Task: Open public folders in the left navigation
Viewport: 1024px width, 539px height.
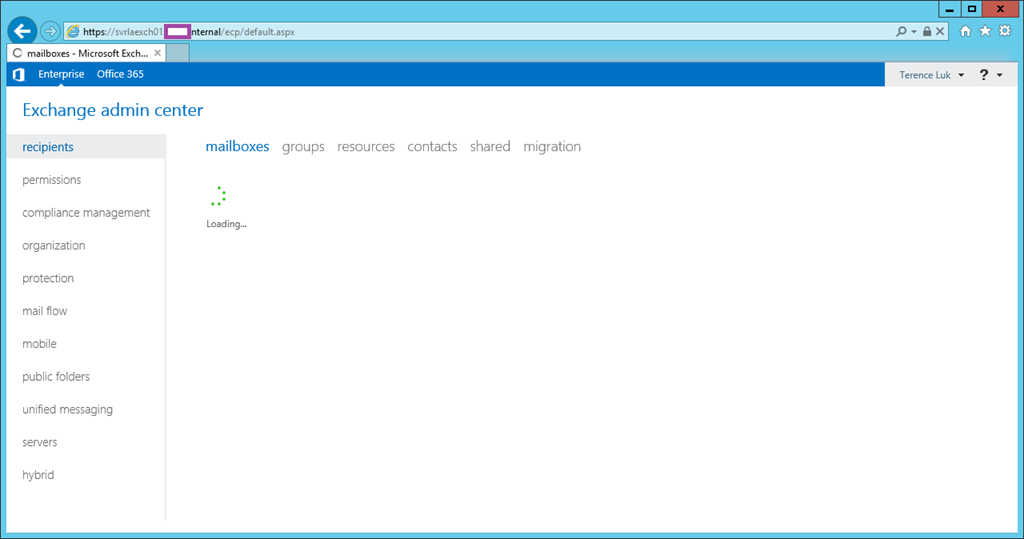Action: pos(56,376)
